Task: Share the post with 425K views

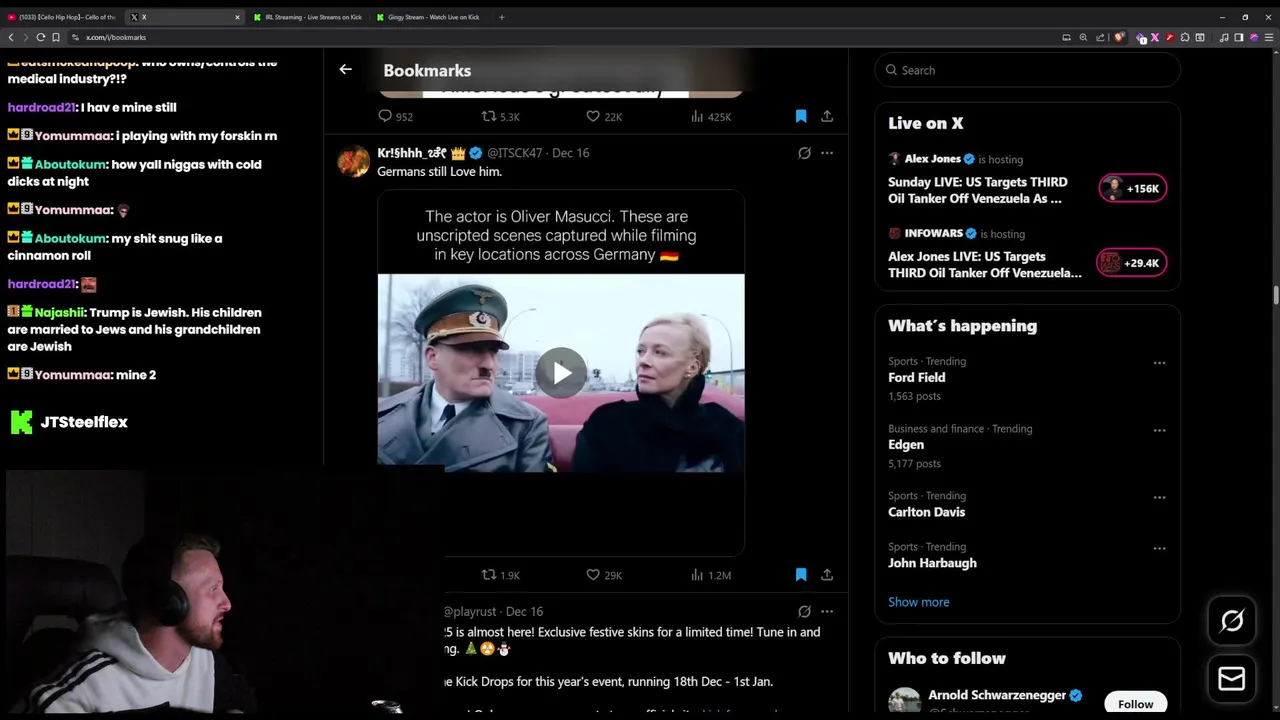Action: [x=827, y=116]
